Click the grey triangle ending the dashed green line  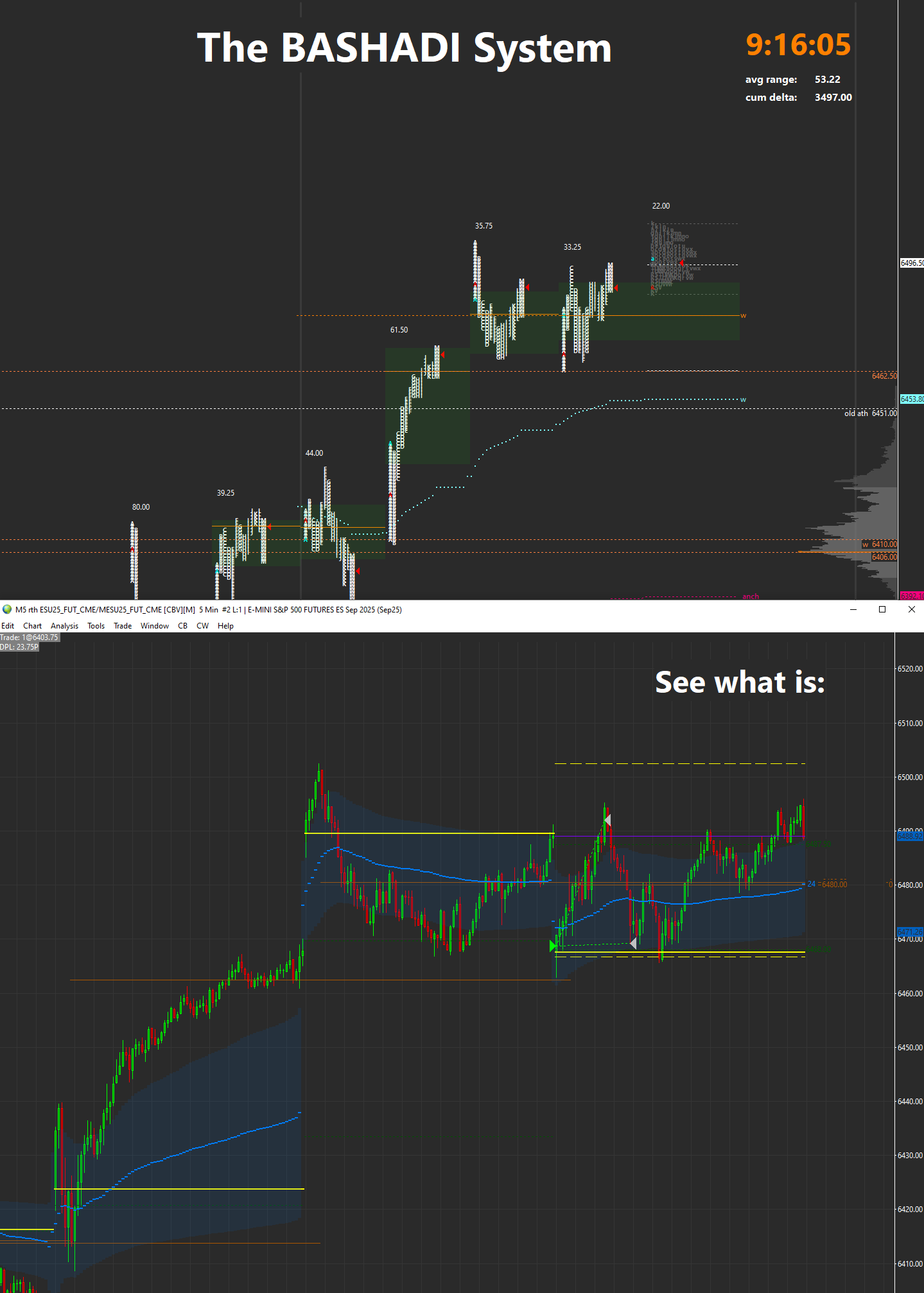(633, 943)
